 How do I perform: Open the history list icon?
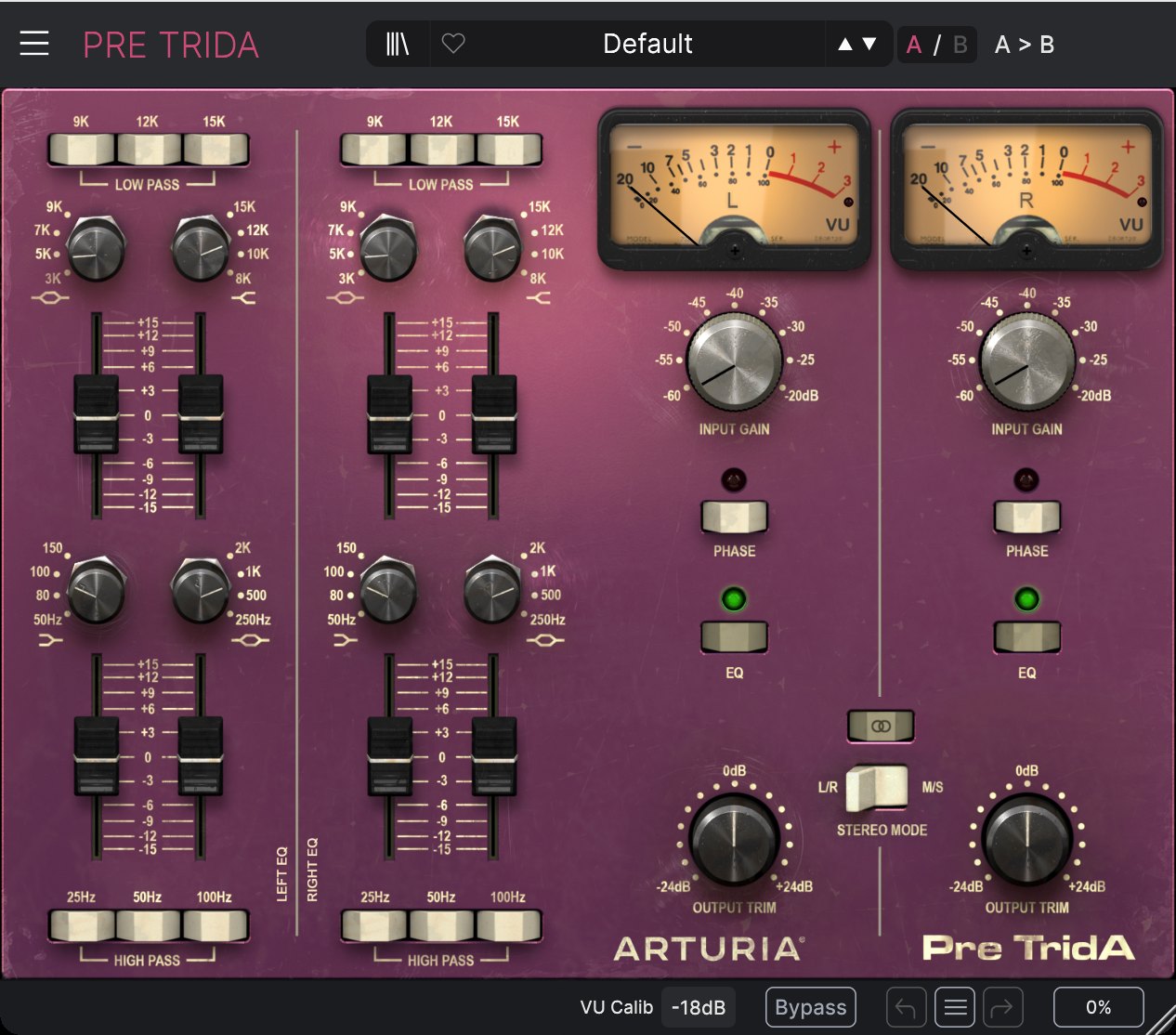[x=955, y=1007]
